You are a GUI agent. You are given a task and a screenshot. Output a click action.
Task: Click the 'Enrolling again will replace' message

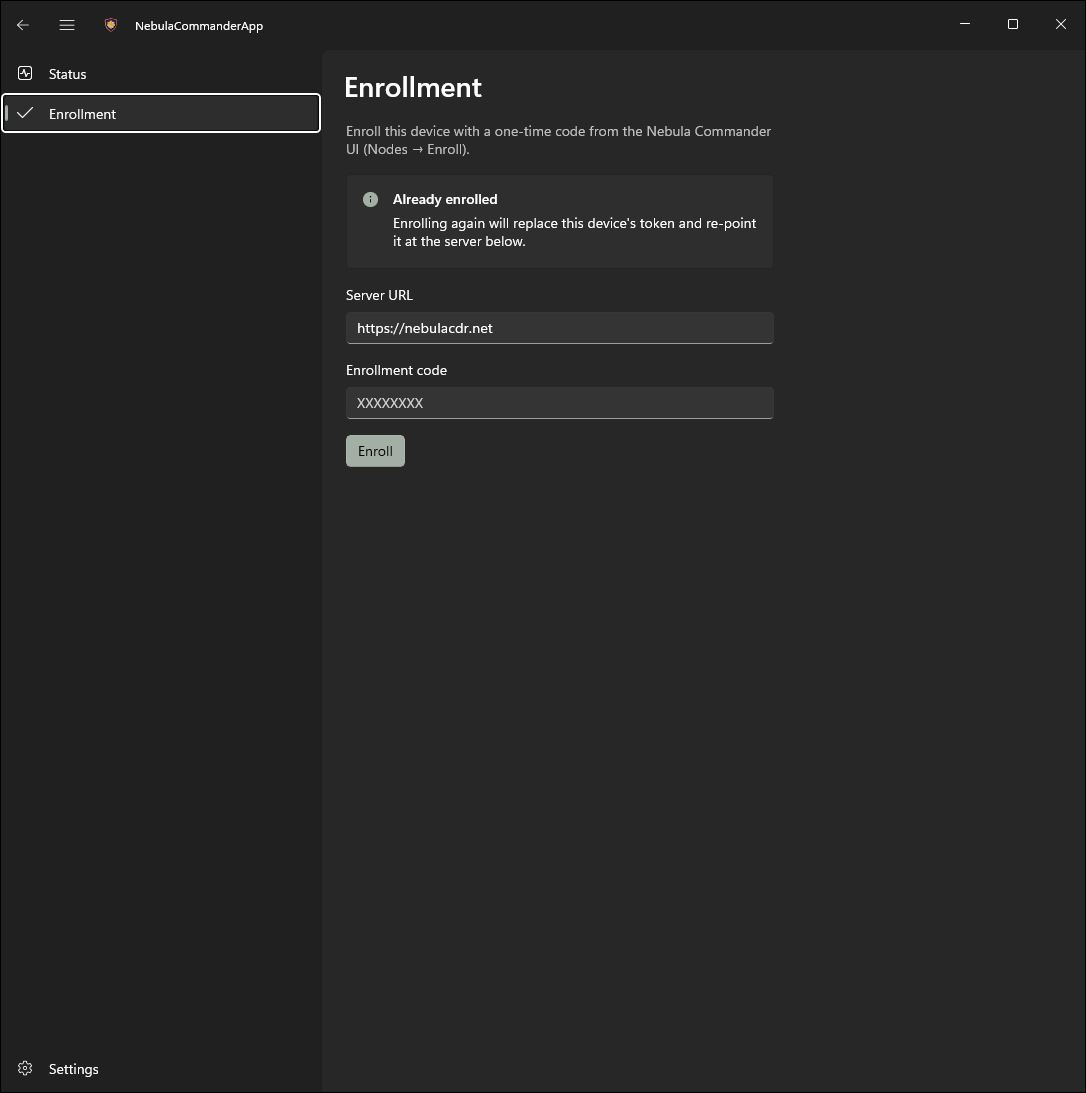[574, 232]
